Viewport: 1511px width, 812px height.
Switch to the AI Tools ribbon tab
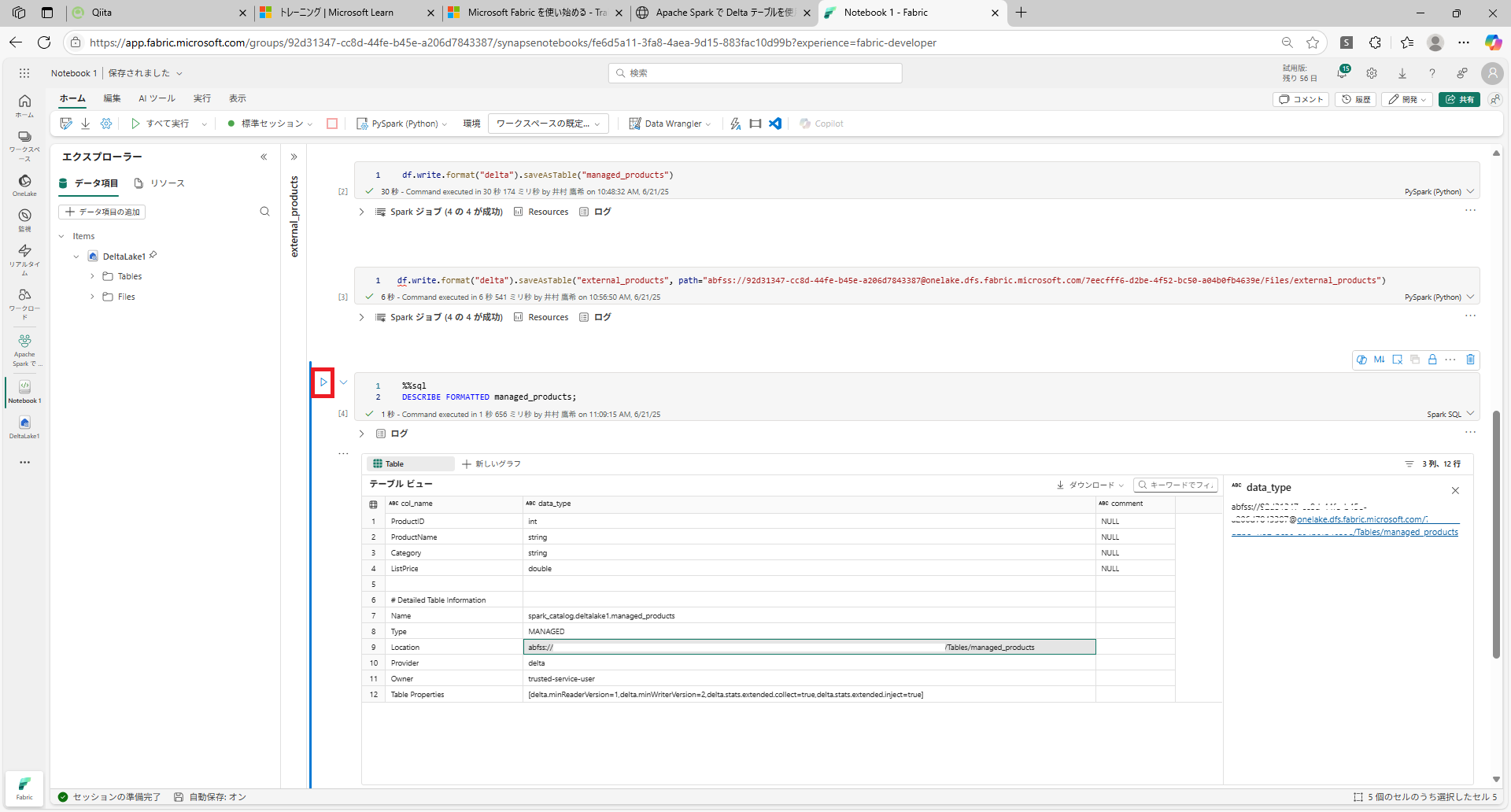[157, 98]
